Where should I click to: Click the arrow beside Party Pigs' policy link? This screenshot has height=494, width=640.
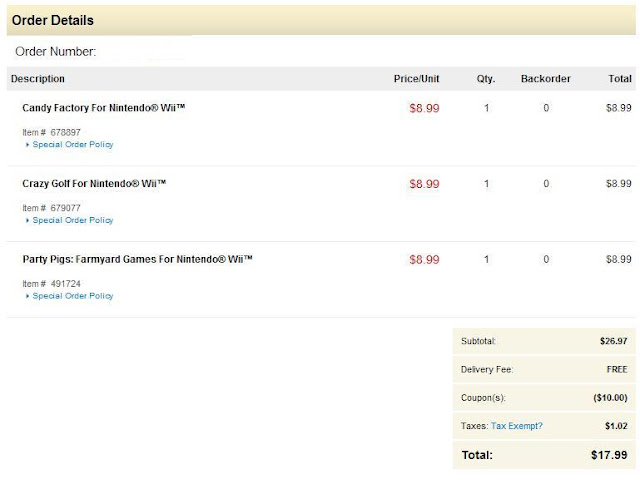[x=28, y=296]
